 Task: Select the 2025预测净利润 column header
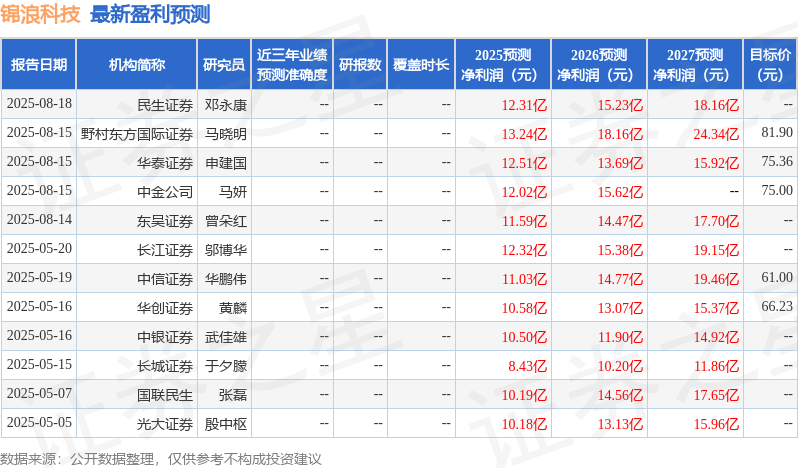[x=503, y=65]
